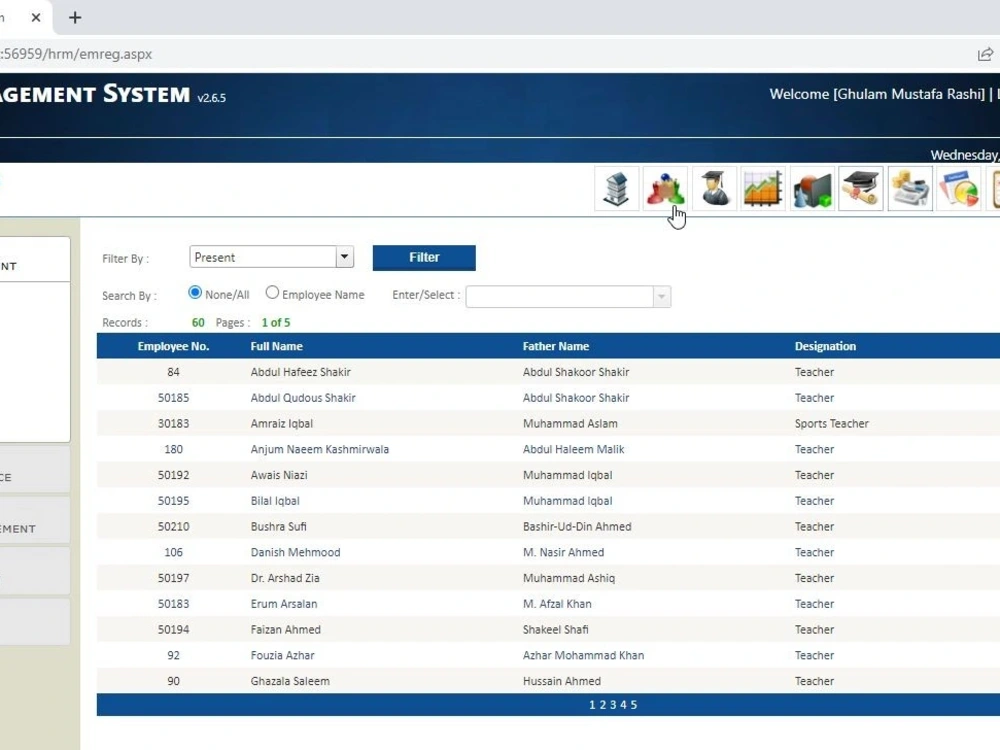Select the None/All radio button
The image size is (1000, 750).
pyautogui.click(x=195, y=293)
